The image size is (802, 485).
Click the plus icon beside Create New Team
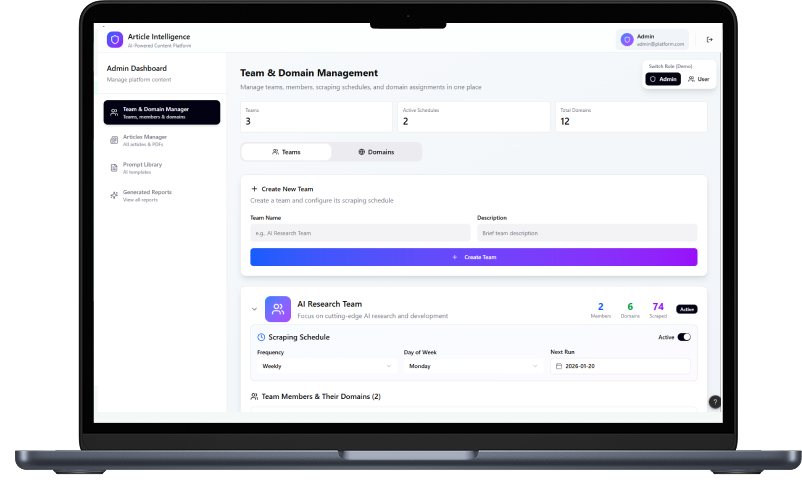[x=254, y=189]
